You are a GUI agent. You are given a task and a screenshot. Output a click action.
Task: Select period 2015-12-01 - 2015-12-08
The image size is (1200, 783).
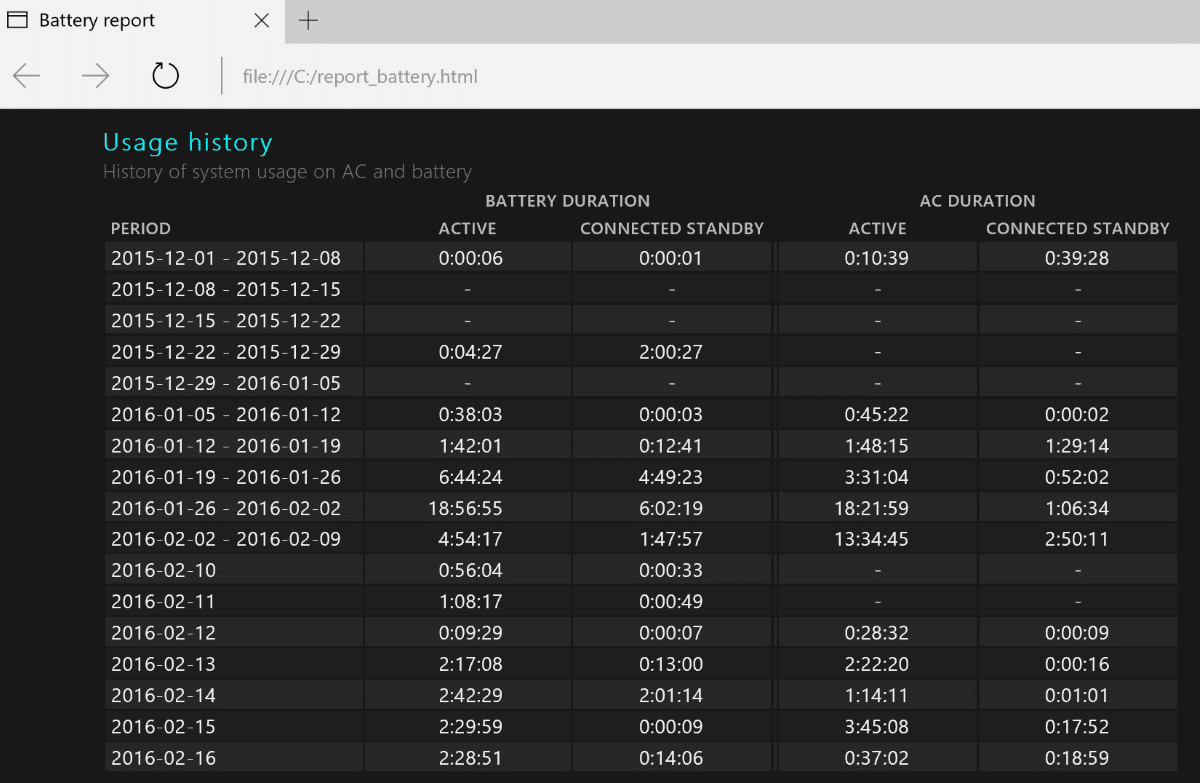(226, 258)
